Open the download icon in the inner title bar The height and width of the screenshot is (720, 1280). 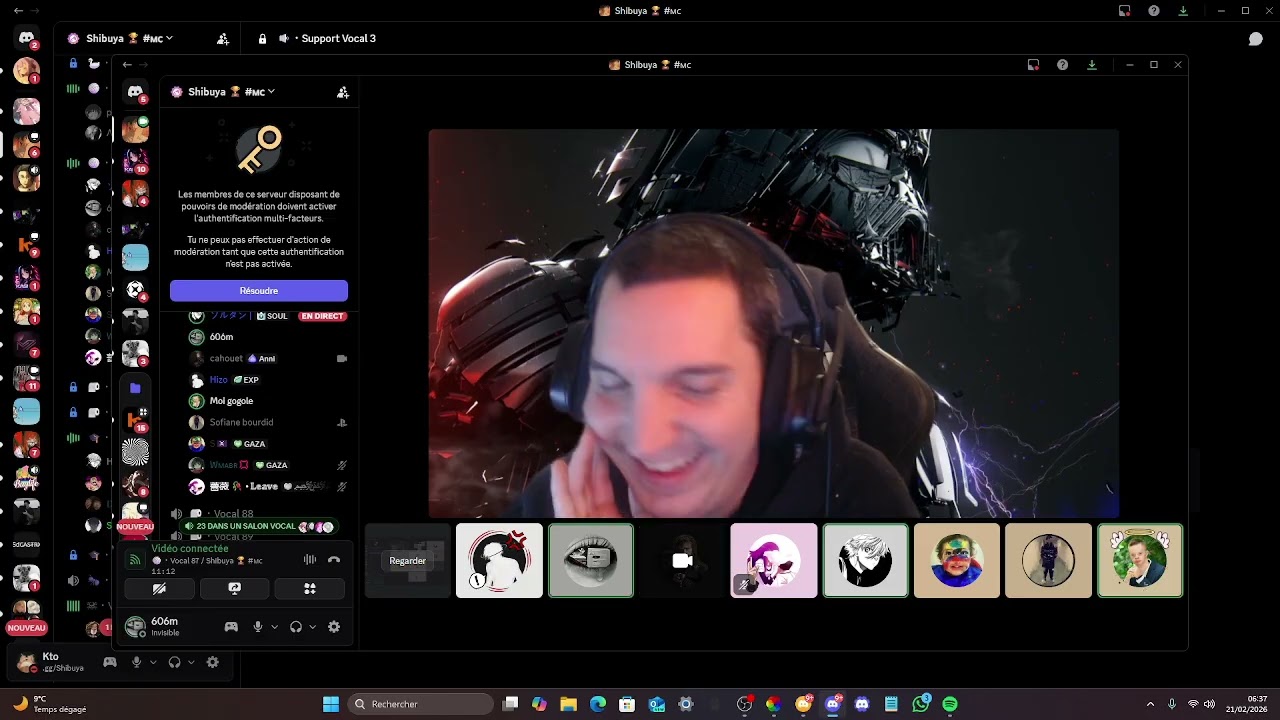click(x=1091, y=65)
